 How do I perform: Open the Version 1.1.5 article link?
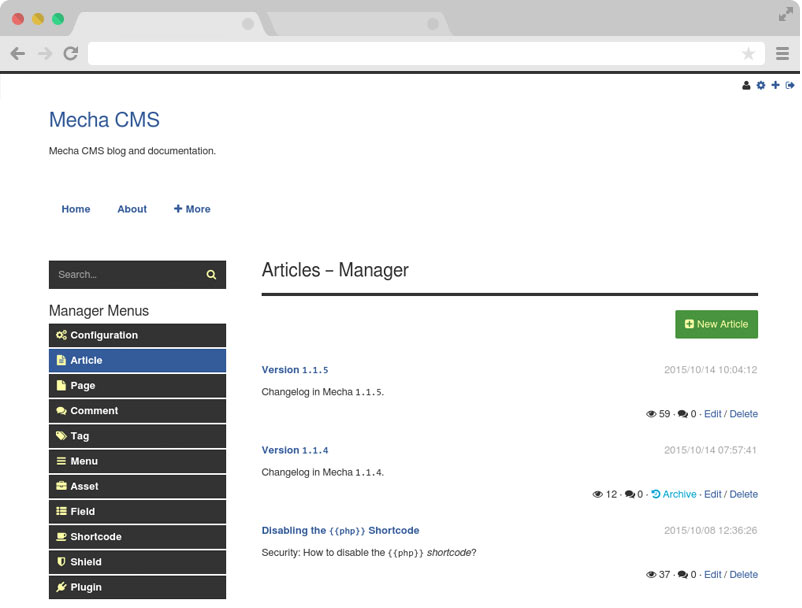(x=295, y=370)
